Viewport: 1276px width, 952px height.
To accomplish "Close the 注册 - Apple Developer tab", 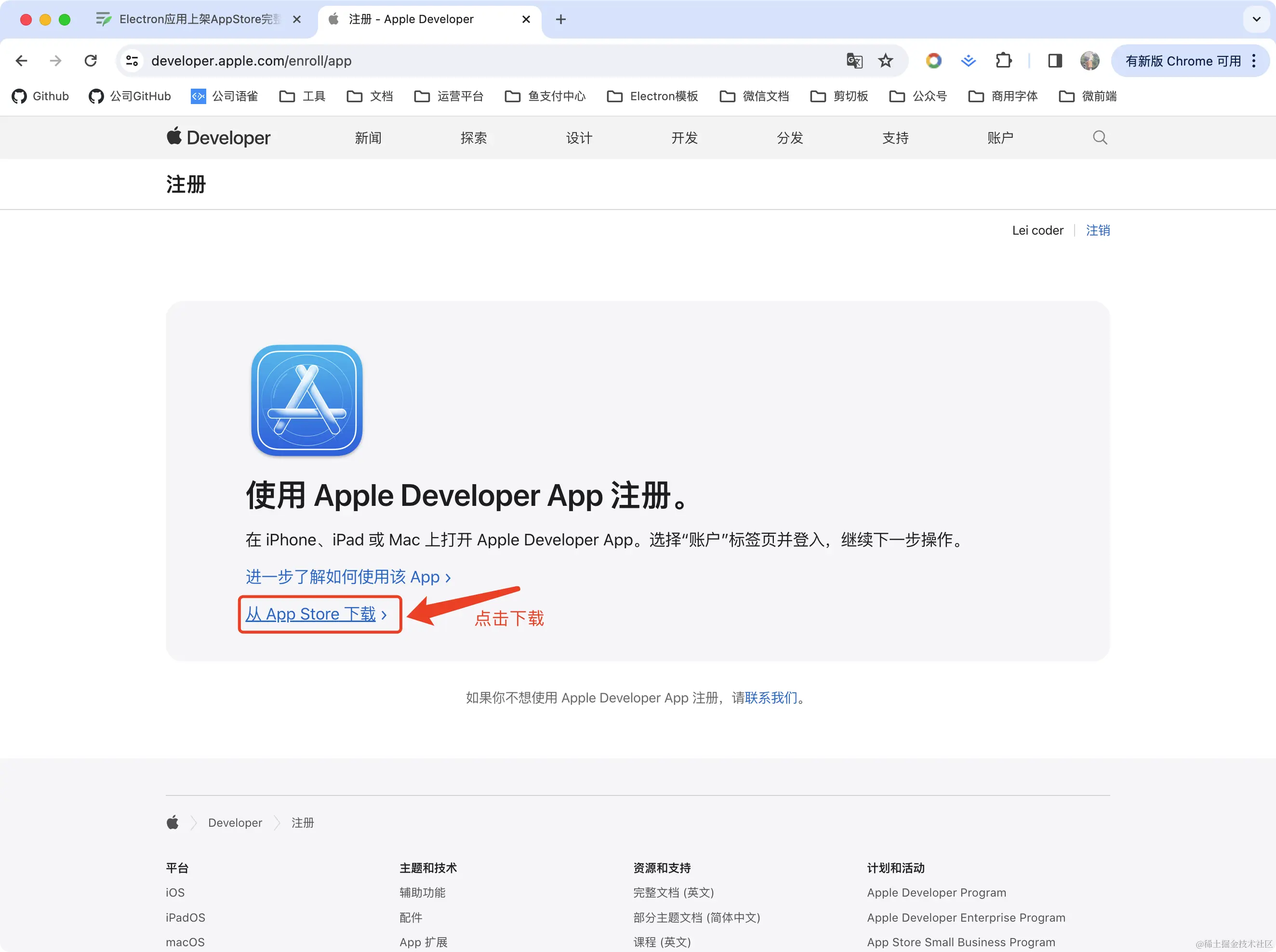I will click(x=526, y=19).
